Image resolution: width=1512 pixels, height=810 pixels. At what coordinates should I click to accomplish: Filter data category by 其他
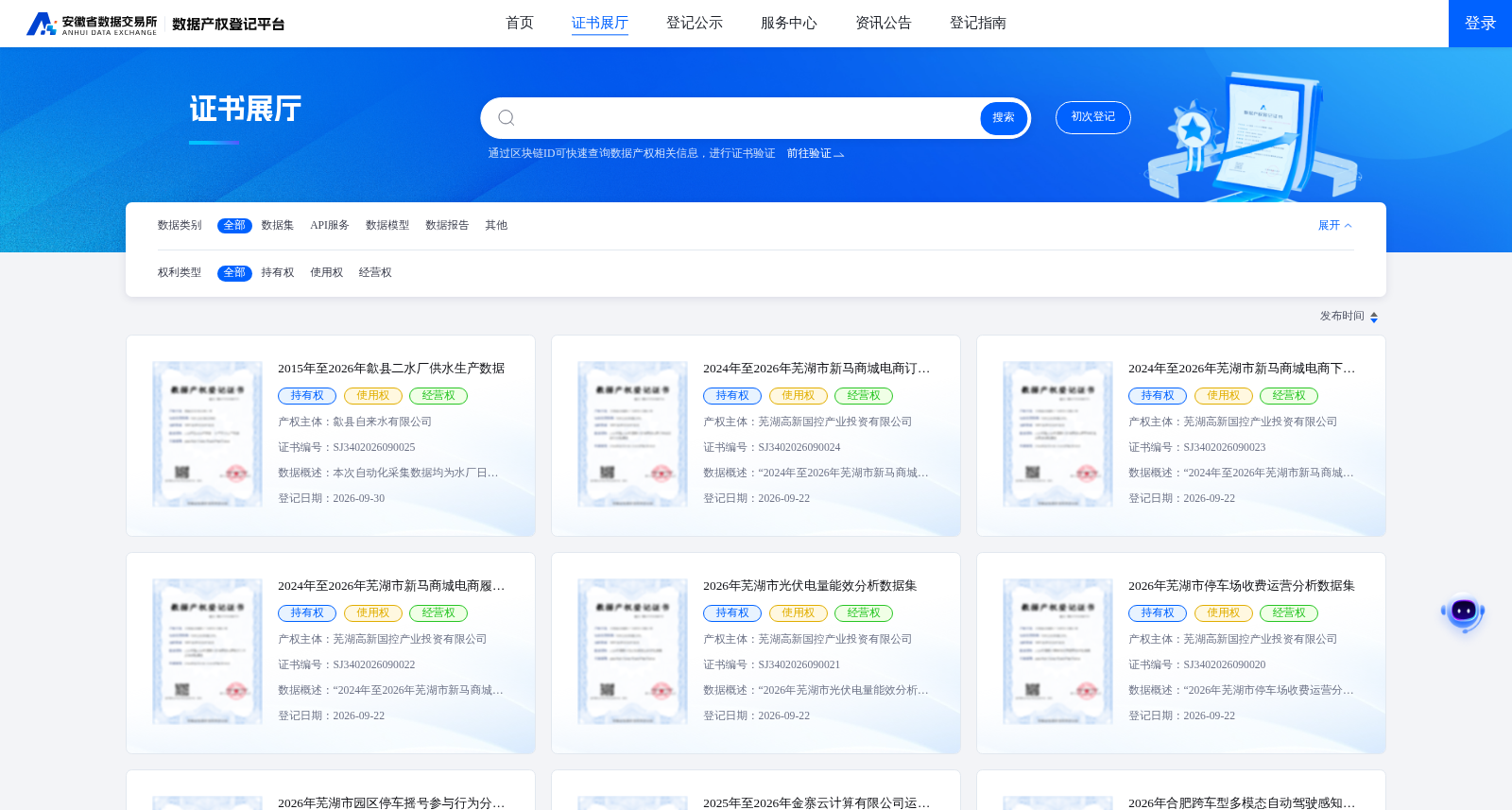point(496,225)
